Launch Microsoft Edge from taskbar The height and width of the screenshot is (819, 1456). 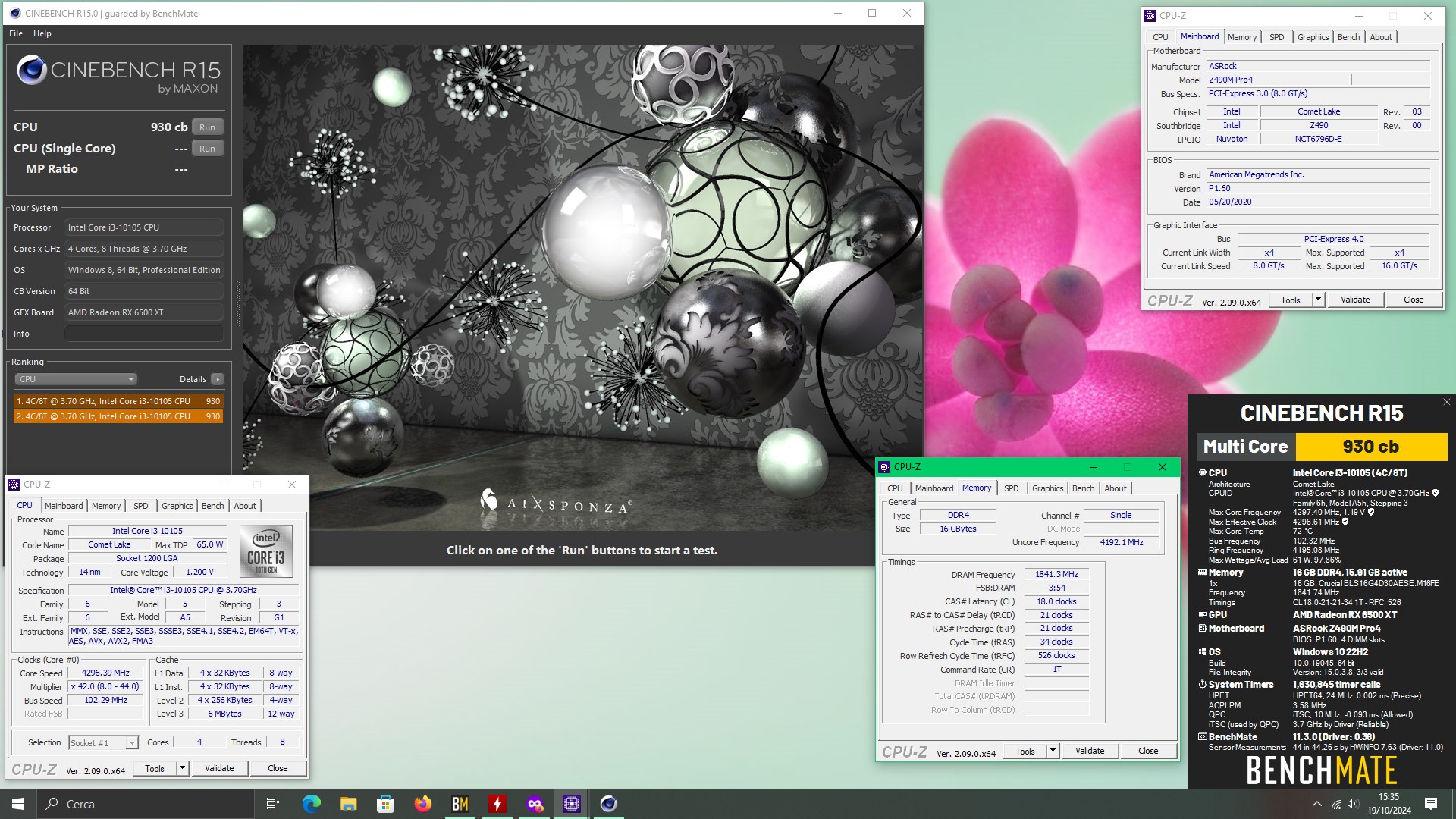(312, 804)
